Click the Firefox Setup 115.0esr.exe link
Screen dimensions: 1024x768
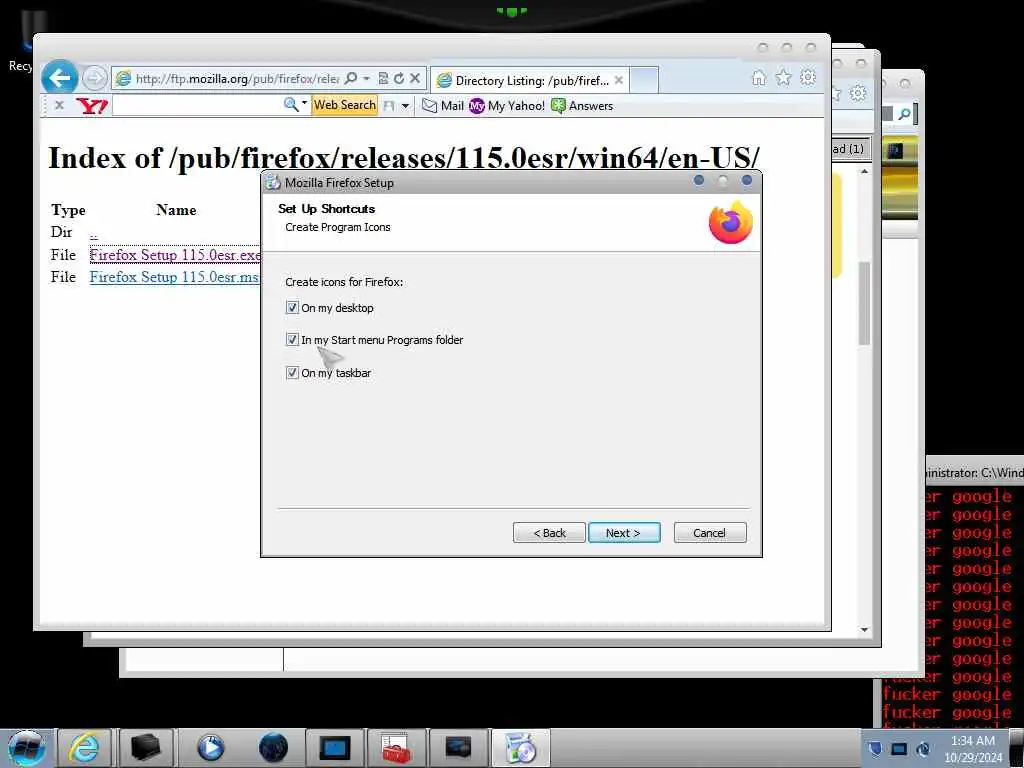(175, 255)
